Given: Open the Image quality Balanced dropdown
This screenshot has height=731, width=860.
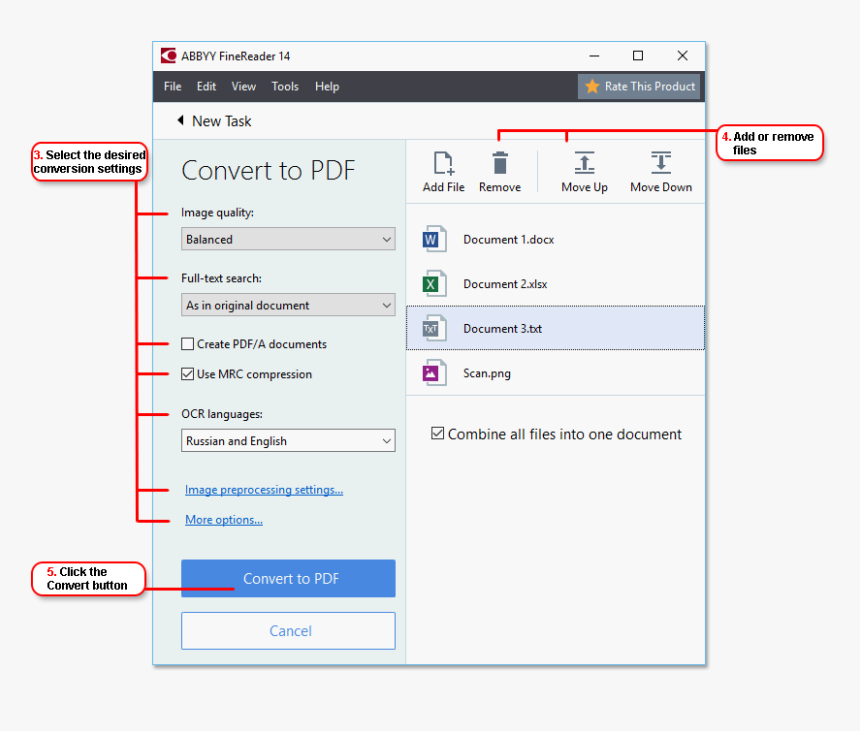Looking at the screenshot, I should coord(288,239).
